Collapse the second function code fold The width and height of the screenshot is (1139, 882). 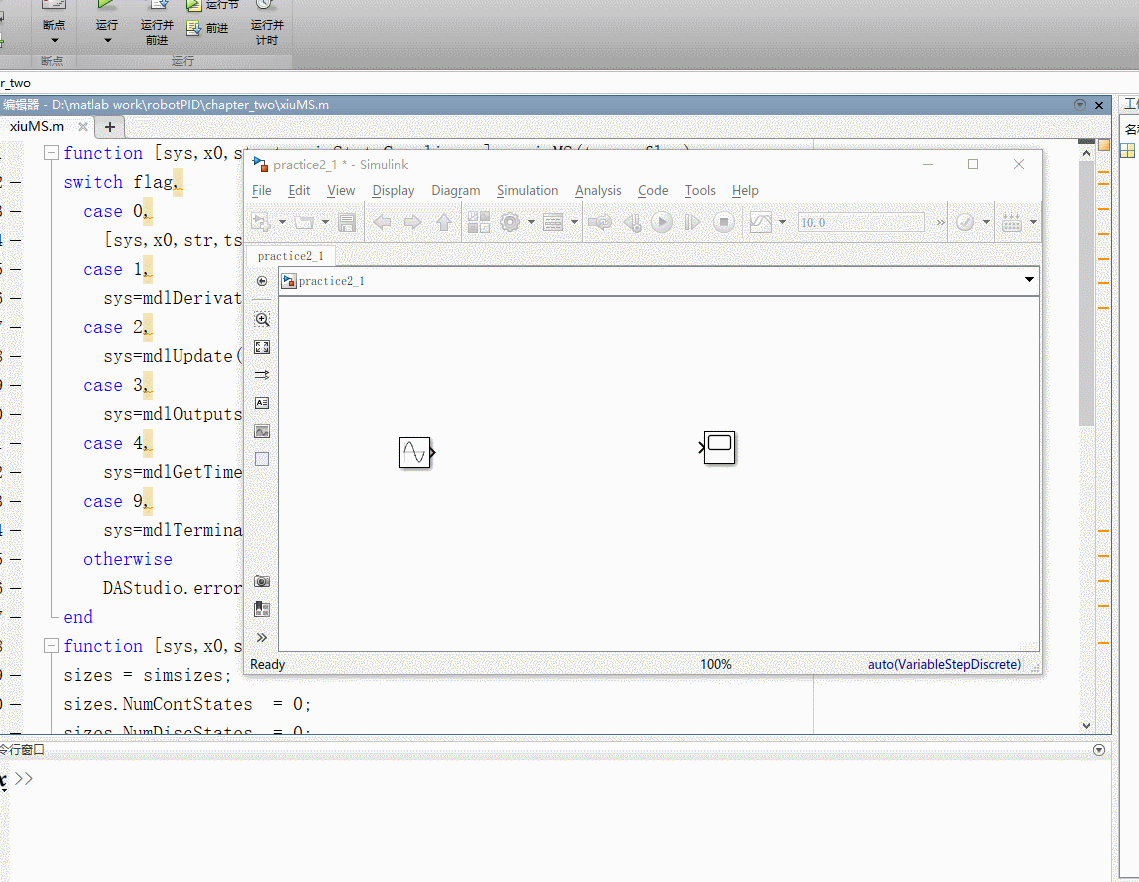pos(52,646)
